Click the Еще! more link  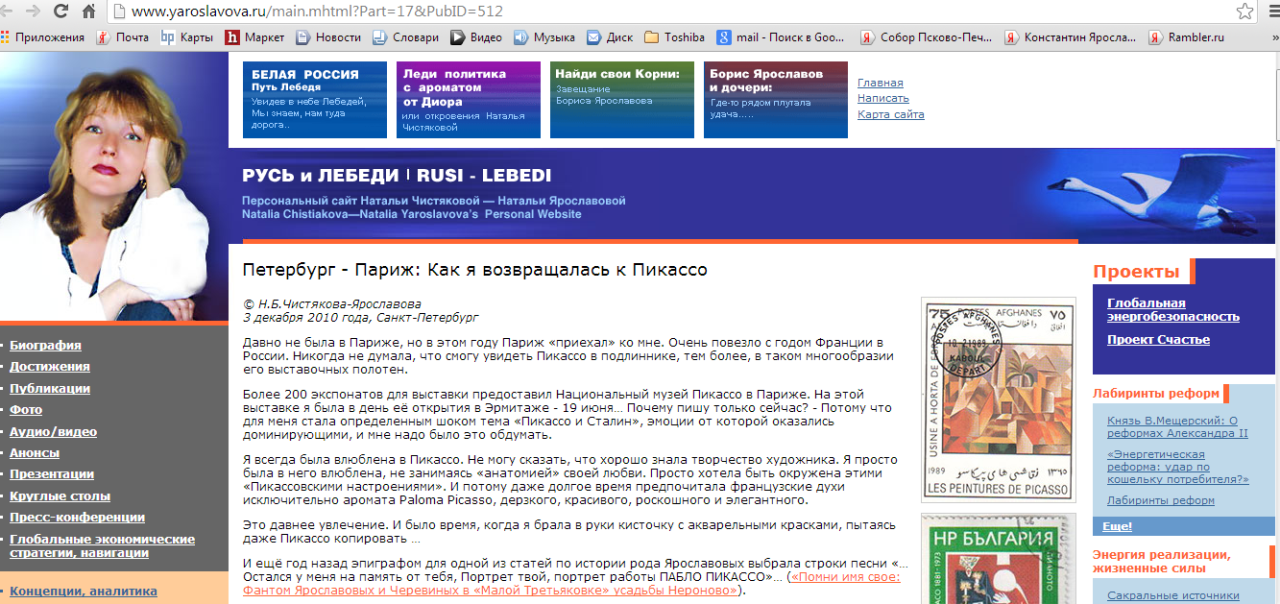[1117, 526]
